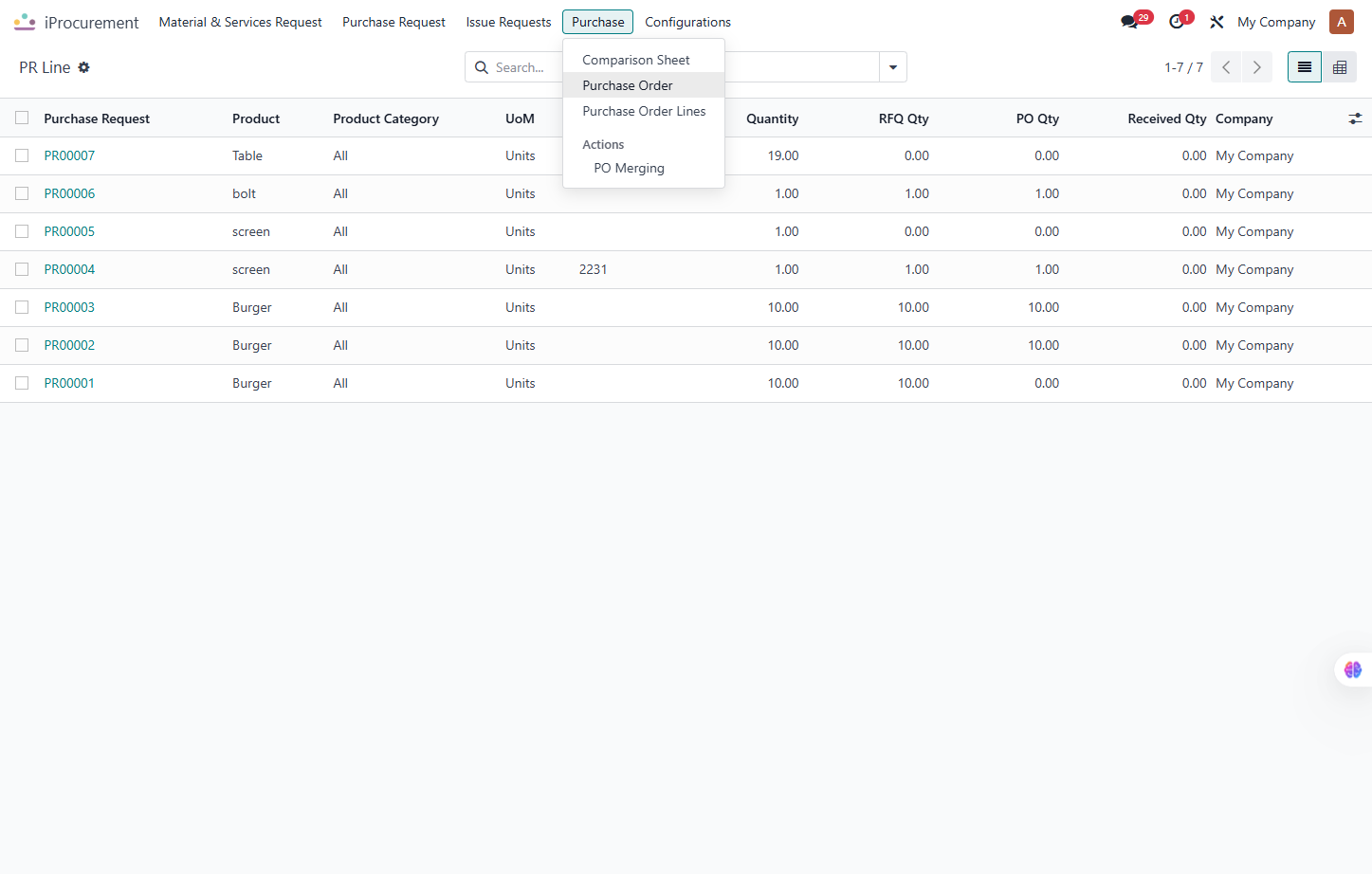Open the Material & Services Request menu
This screenshot has width=1372, height=874.
tap(240, 22)
